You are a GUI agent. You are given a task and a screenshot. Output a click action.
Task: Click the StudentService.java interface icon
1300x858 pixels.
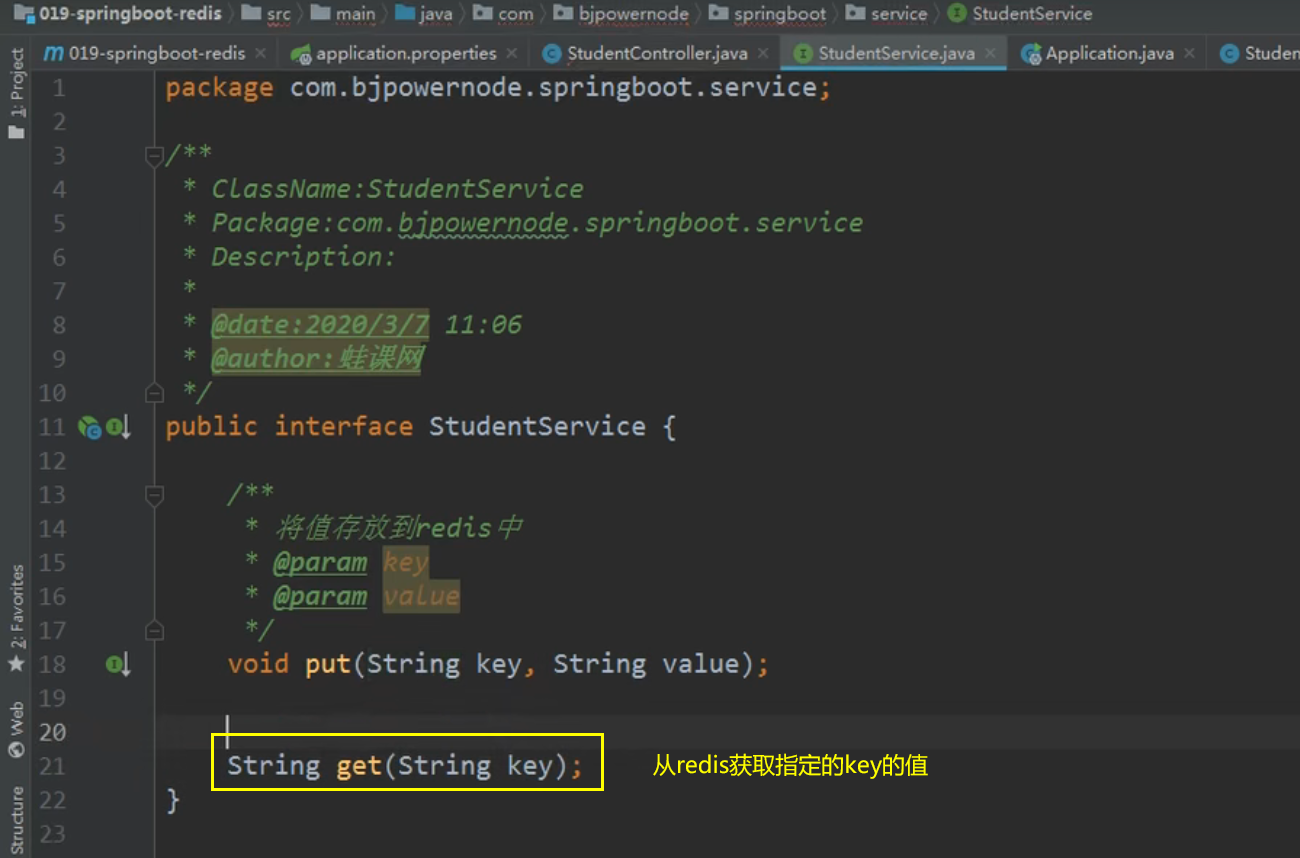[801, 53]
